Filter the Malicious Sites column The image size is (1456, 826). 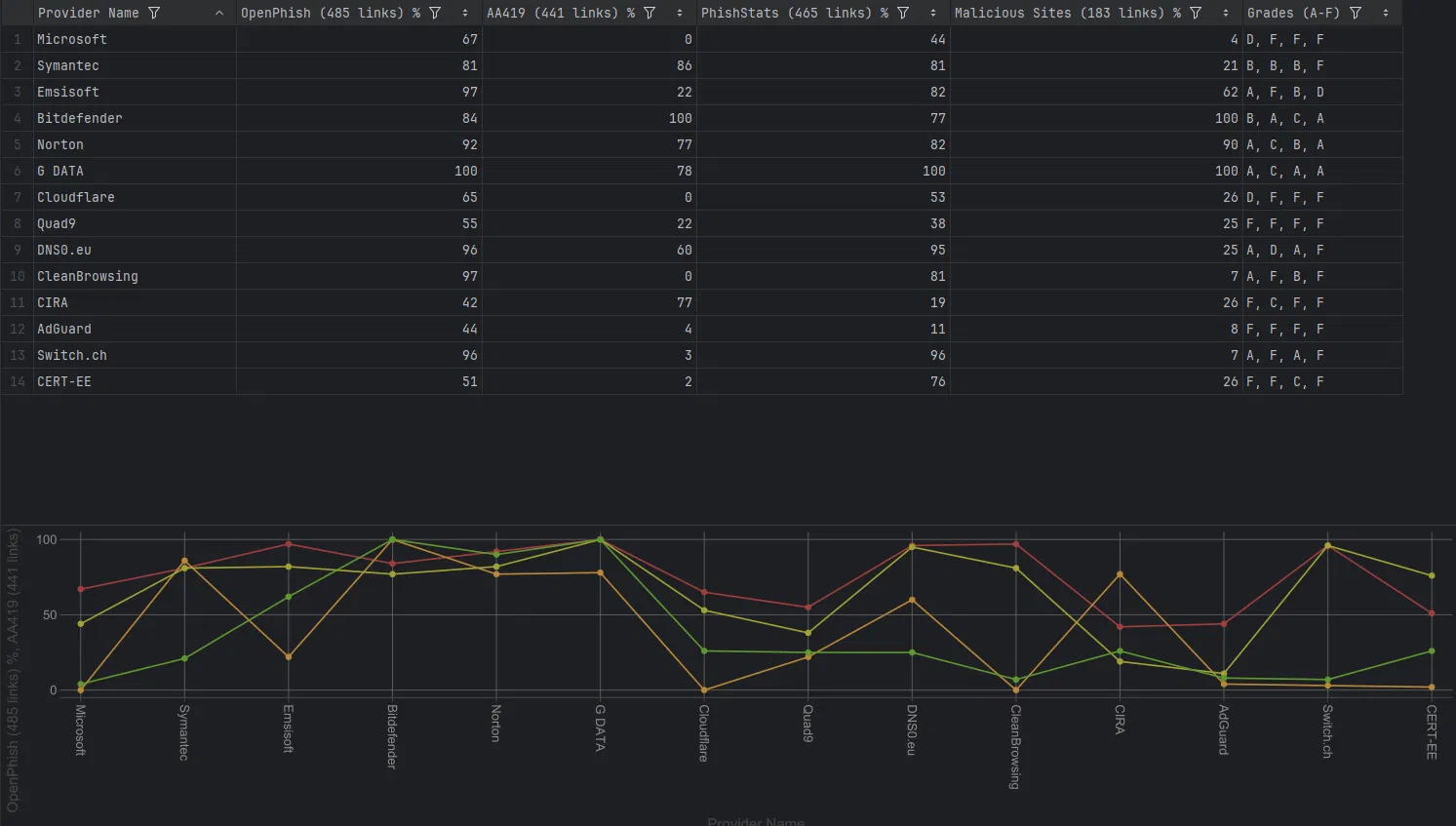point(1196,13)
